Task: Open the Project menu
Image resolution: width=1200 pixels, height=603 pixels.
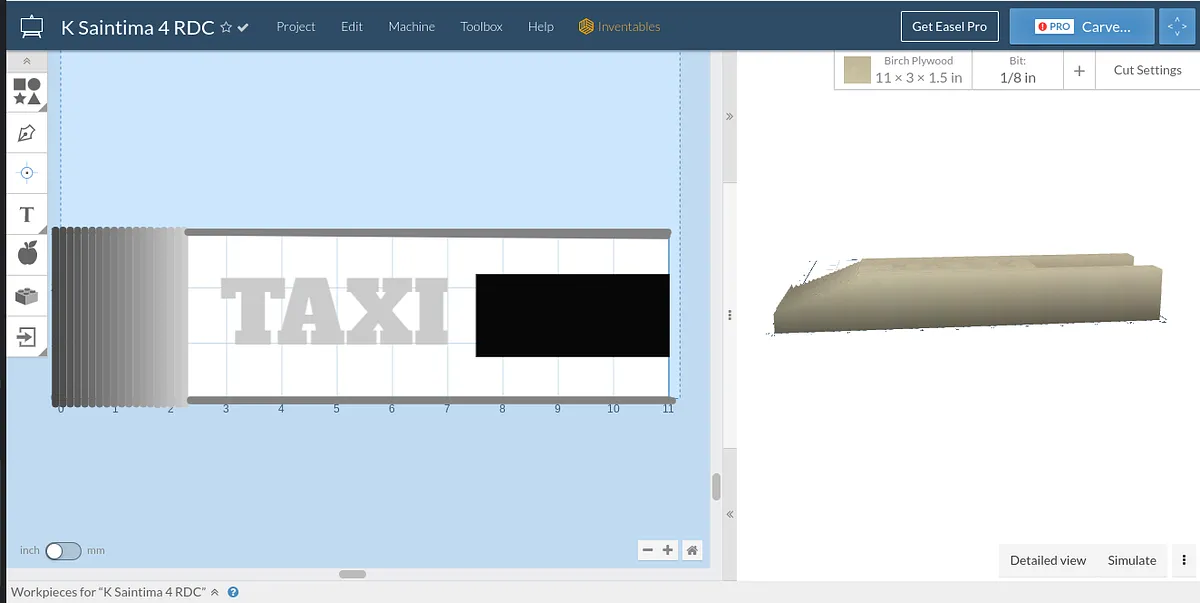Action: pos(296,27)
